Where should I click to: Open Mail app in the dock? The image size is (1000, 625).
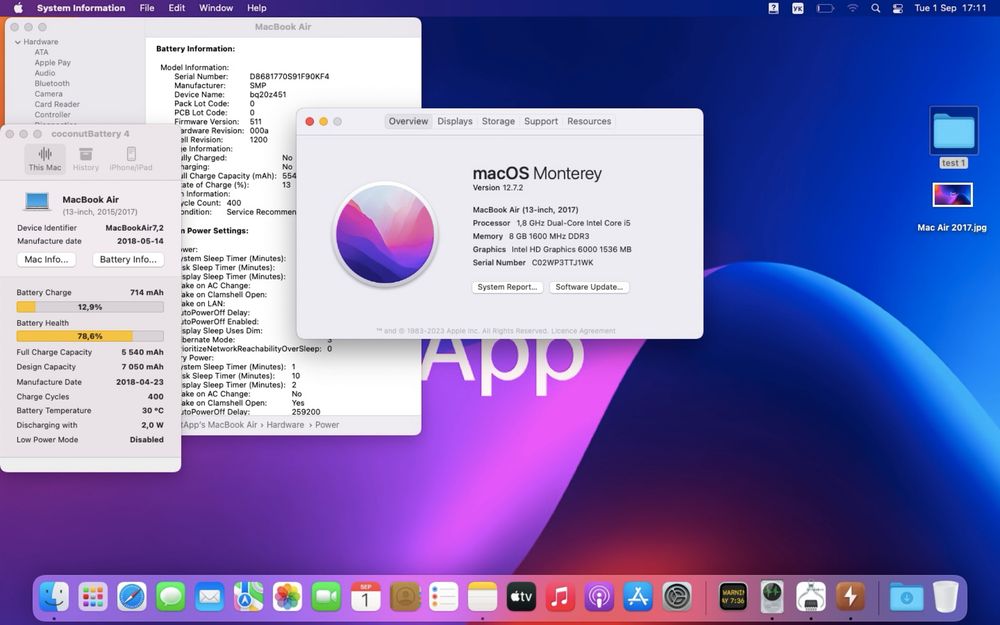tap(210, 598)
